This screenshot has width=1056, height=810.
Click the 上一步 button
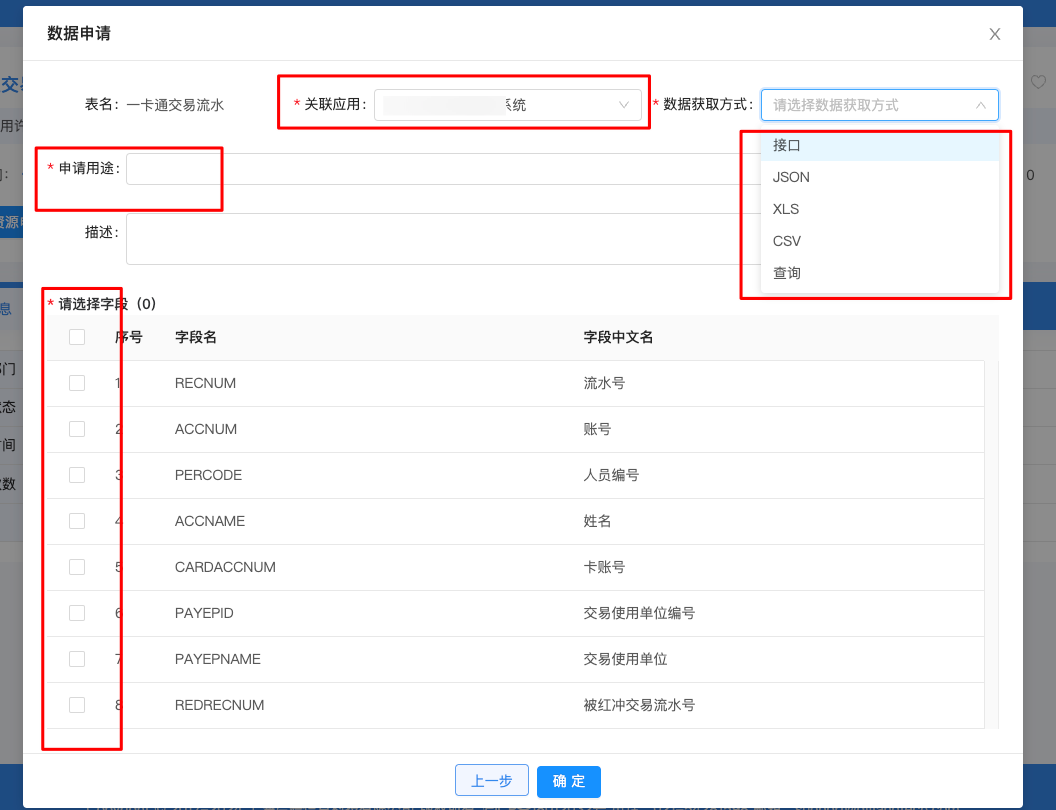coord(491,780)
